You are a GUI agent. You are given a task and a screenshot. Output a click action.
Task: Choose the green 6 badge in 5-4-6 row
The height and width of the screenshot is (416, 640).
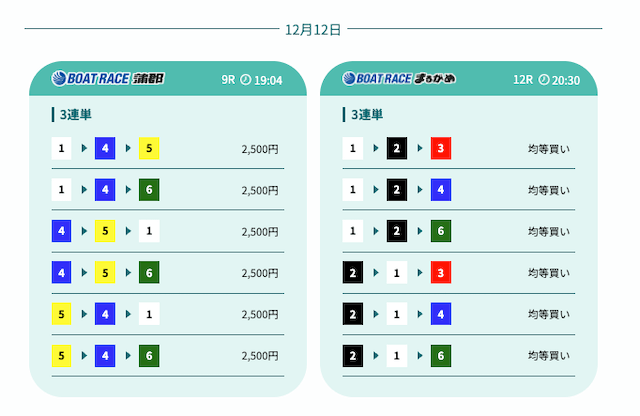[x=149, y=356]
